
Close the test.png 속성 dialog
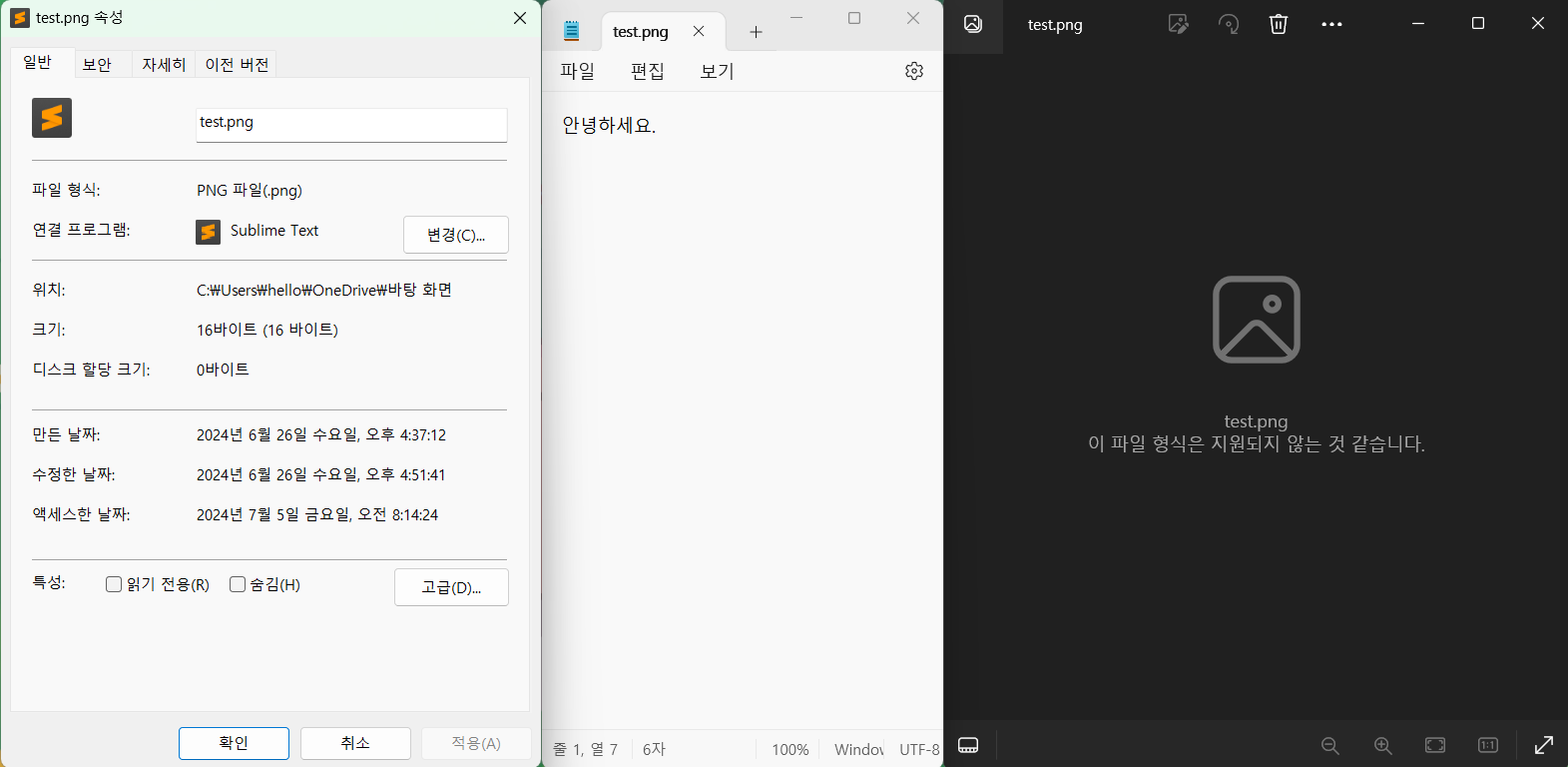(x=520, y=18)
